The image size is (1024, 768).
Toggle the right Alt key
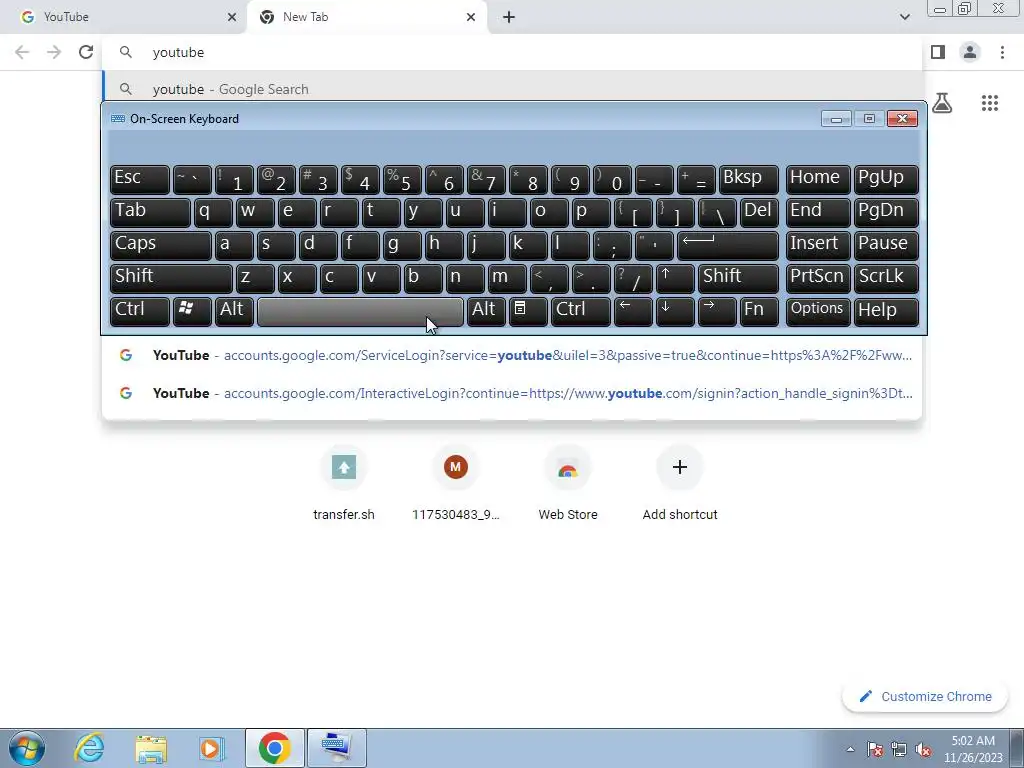coord(486,312)
